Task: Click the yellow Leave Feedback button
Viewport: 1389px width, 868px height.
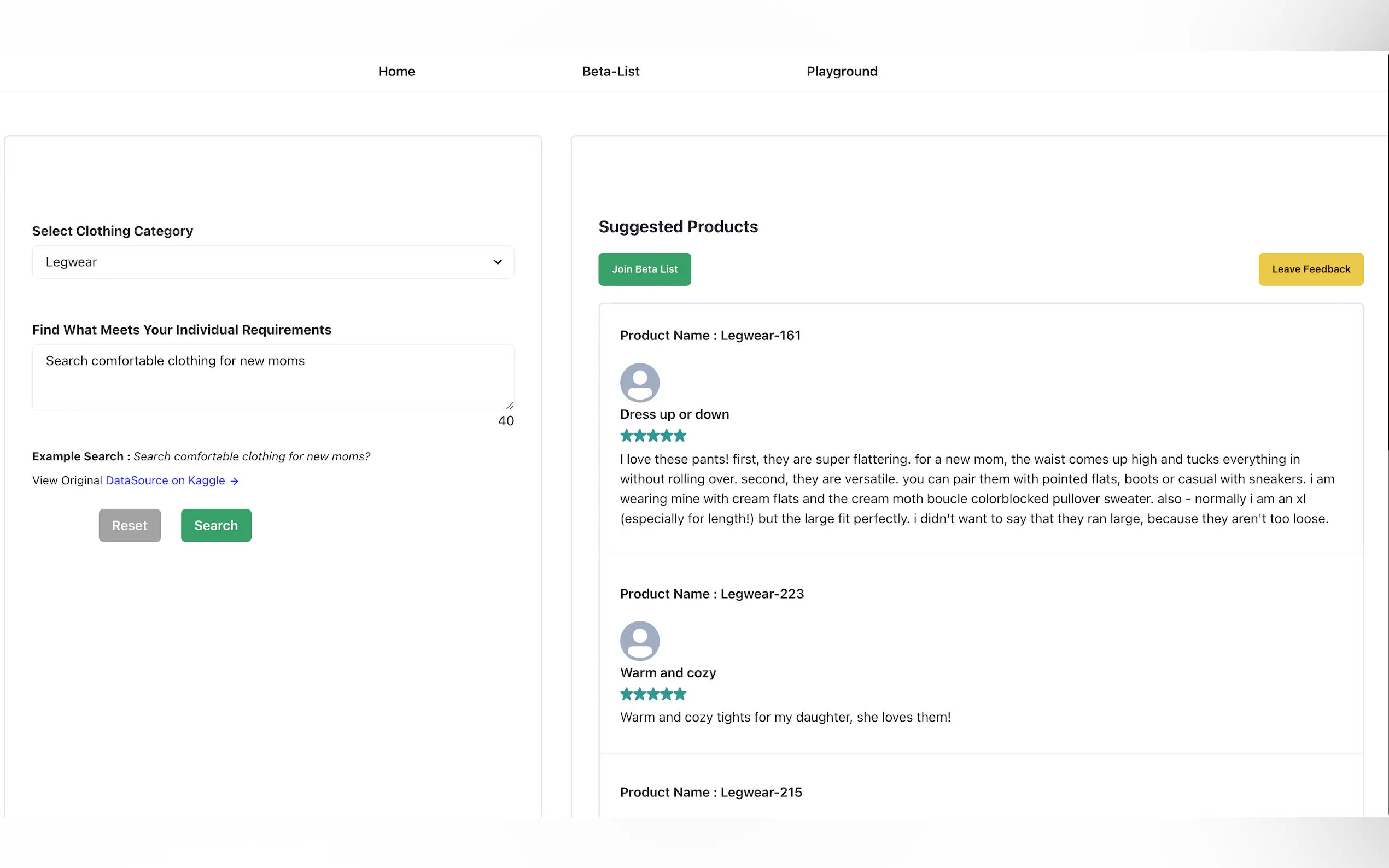Action: coord(1310,269)
